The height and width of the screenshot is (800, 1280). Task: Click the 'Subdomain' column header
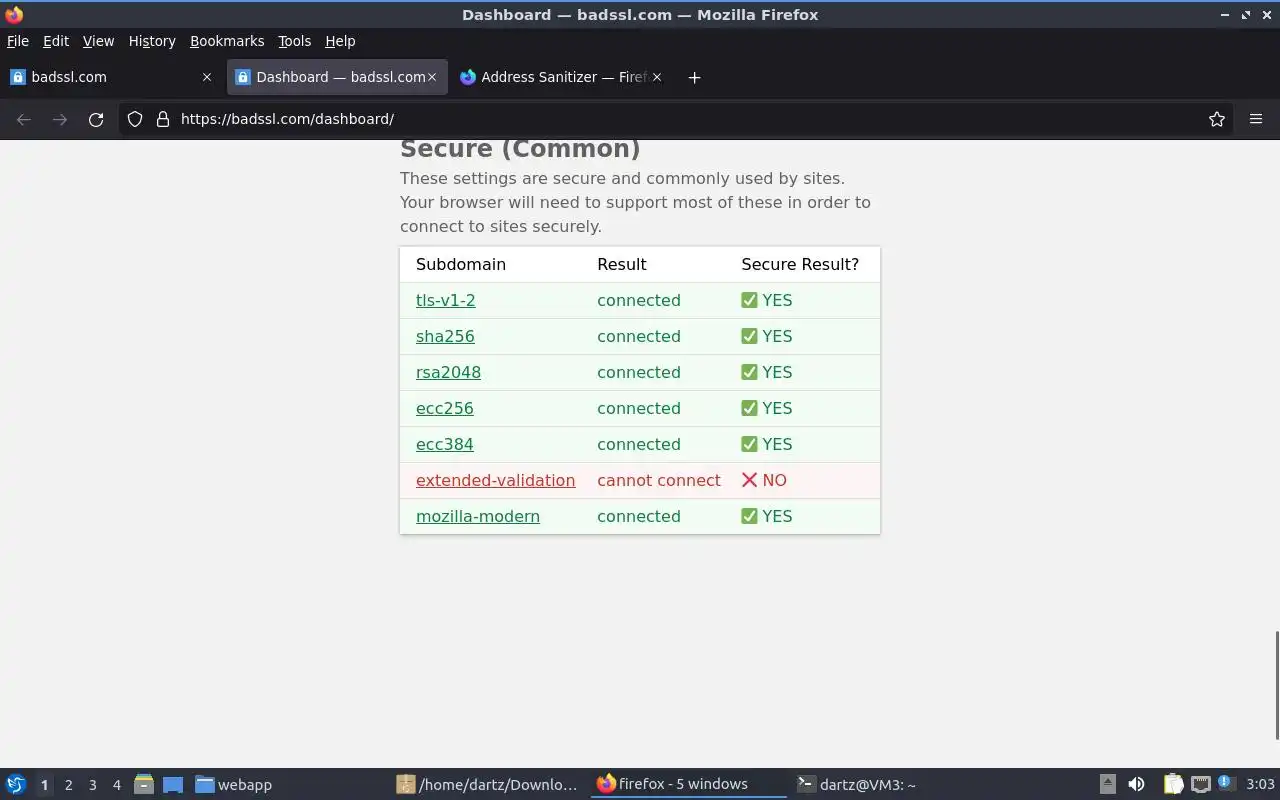[461, 264]
